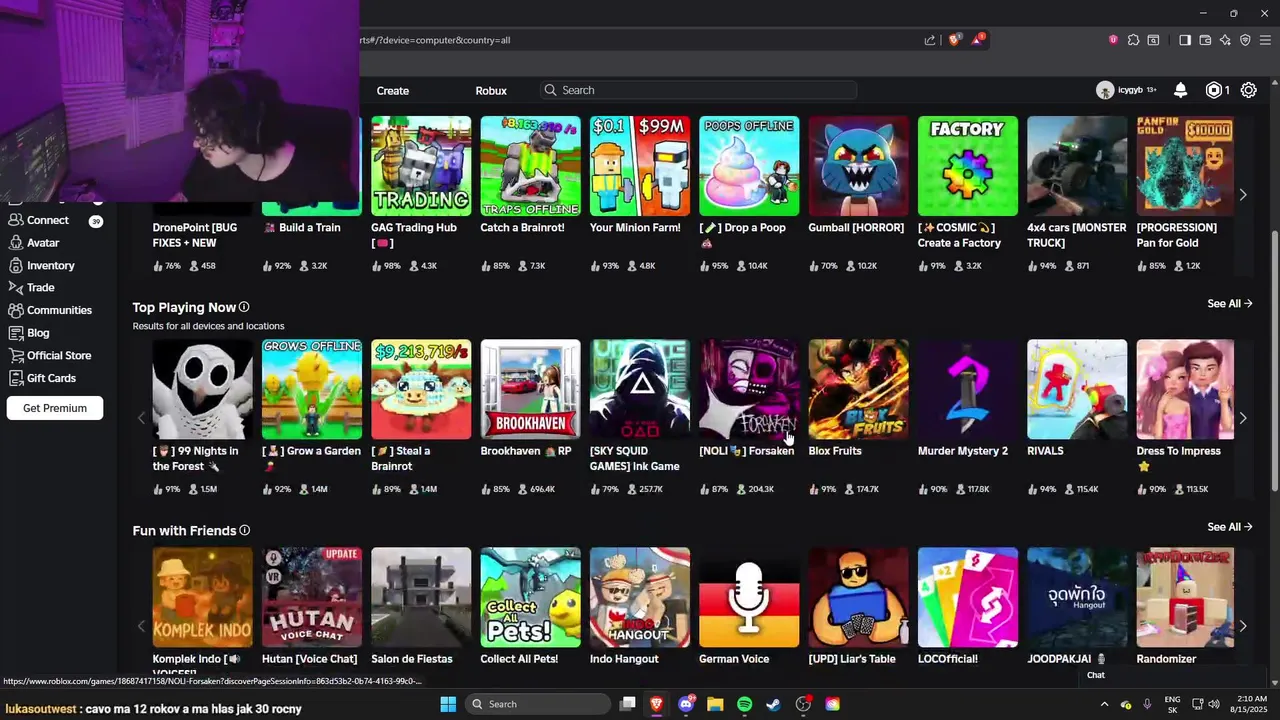Open the browser extensions puzzle icon

(x=1133, y=40)
